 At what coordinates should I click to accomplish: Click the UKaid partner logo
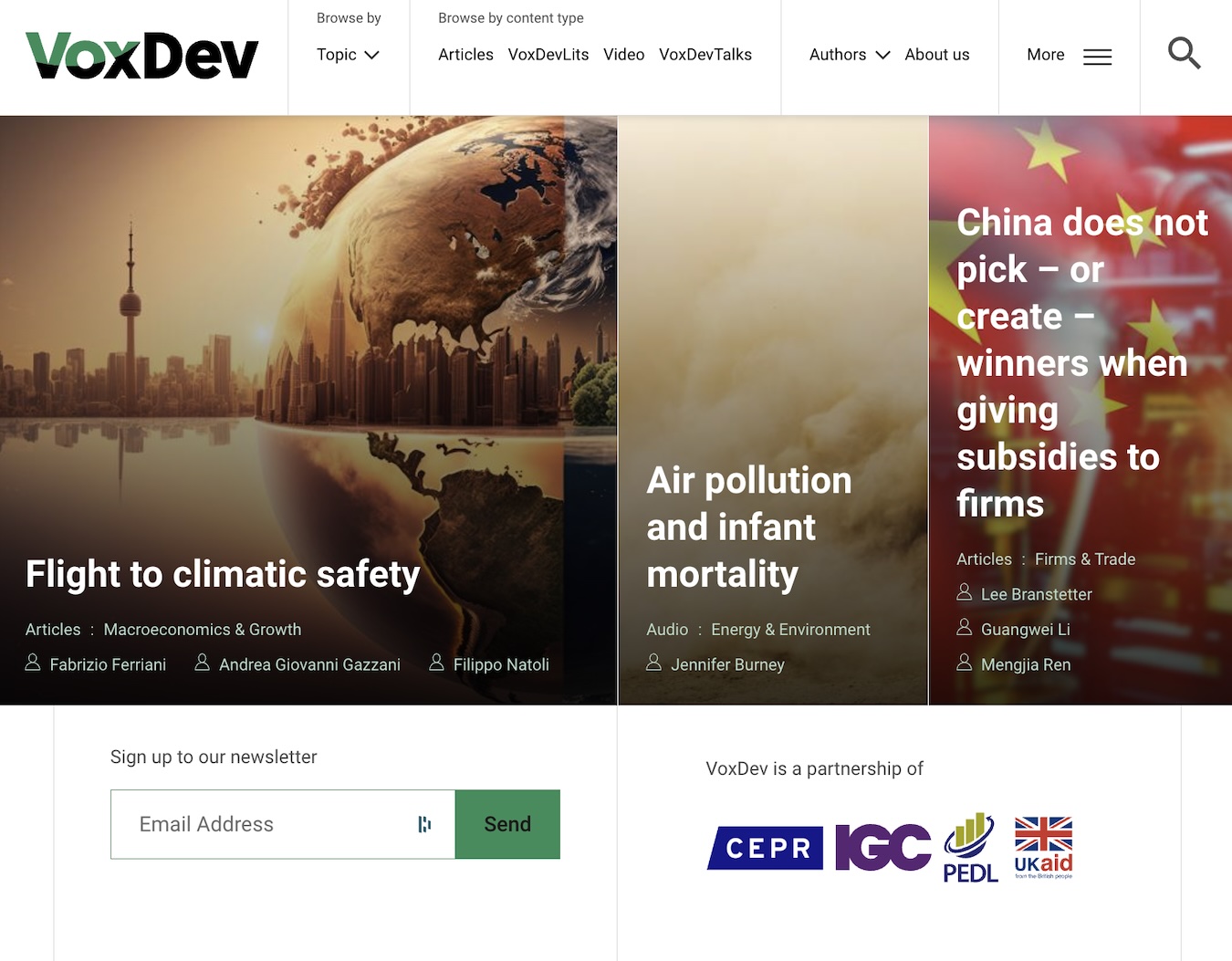(x=1043, y=848)
